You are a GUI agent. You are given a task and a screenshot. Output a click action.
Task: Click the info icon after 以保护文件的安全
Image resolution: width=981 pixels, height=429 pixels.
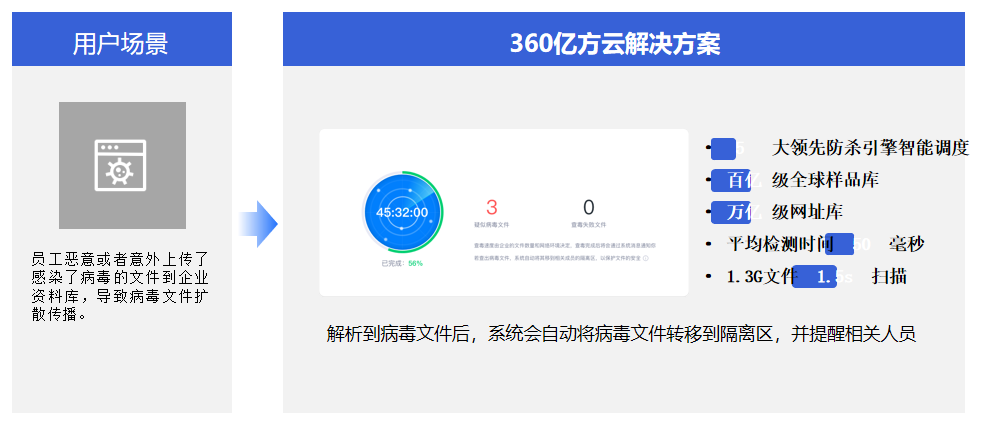coord(646,258)
